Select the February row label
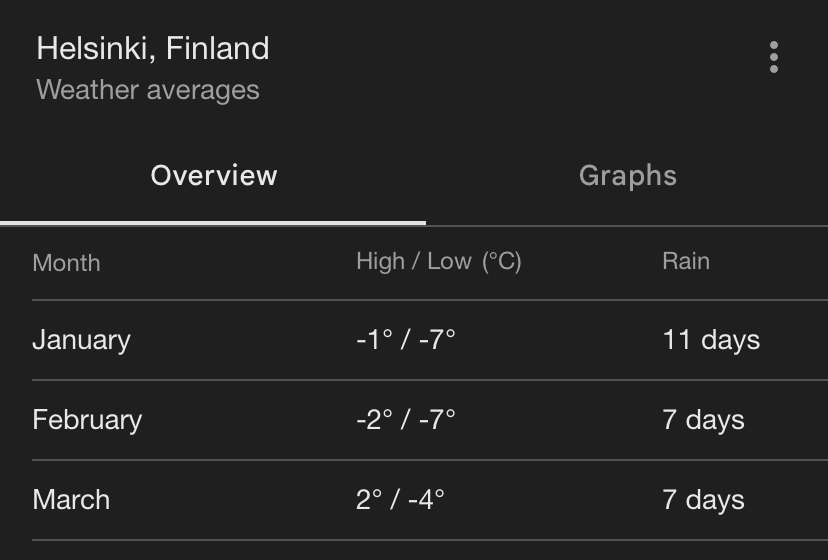The image size is (828, 560). pos(87,420)
